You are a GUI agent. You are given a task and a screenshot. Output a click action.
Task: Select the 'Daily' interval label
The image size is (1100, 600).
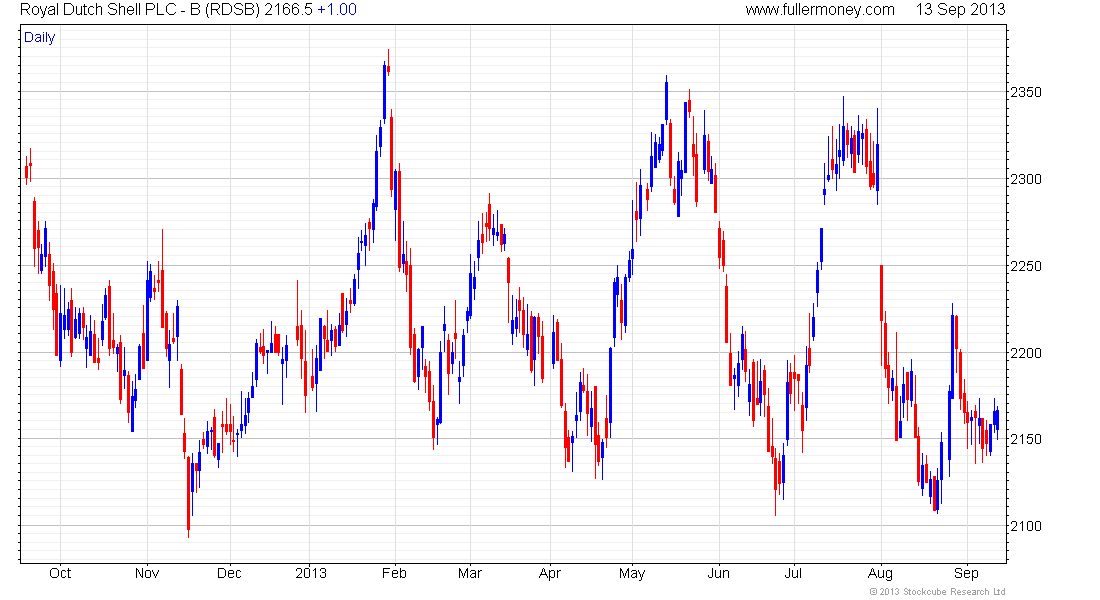pyautogui.click(x=39, y=37)
